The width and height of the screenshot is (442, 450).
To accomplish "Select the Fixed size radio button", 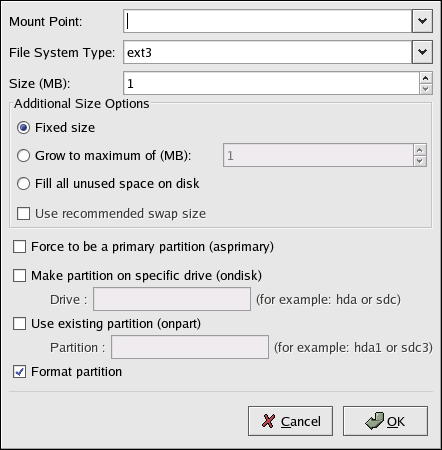I will 23,128.
